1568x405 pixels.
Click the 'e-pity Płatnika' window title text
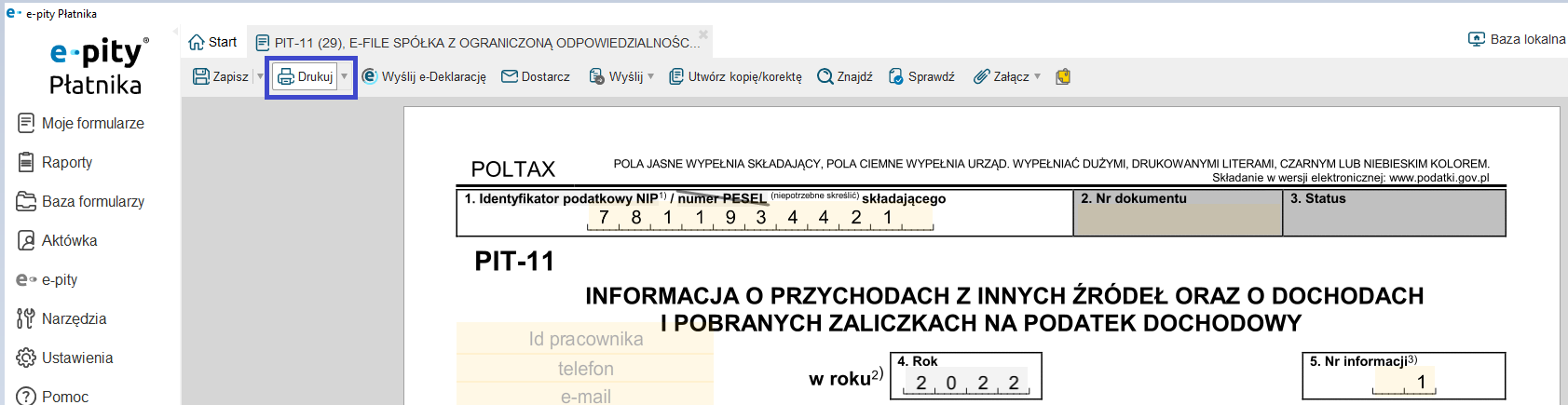coord(61,14)
